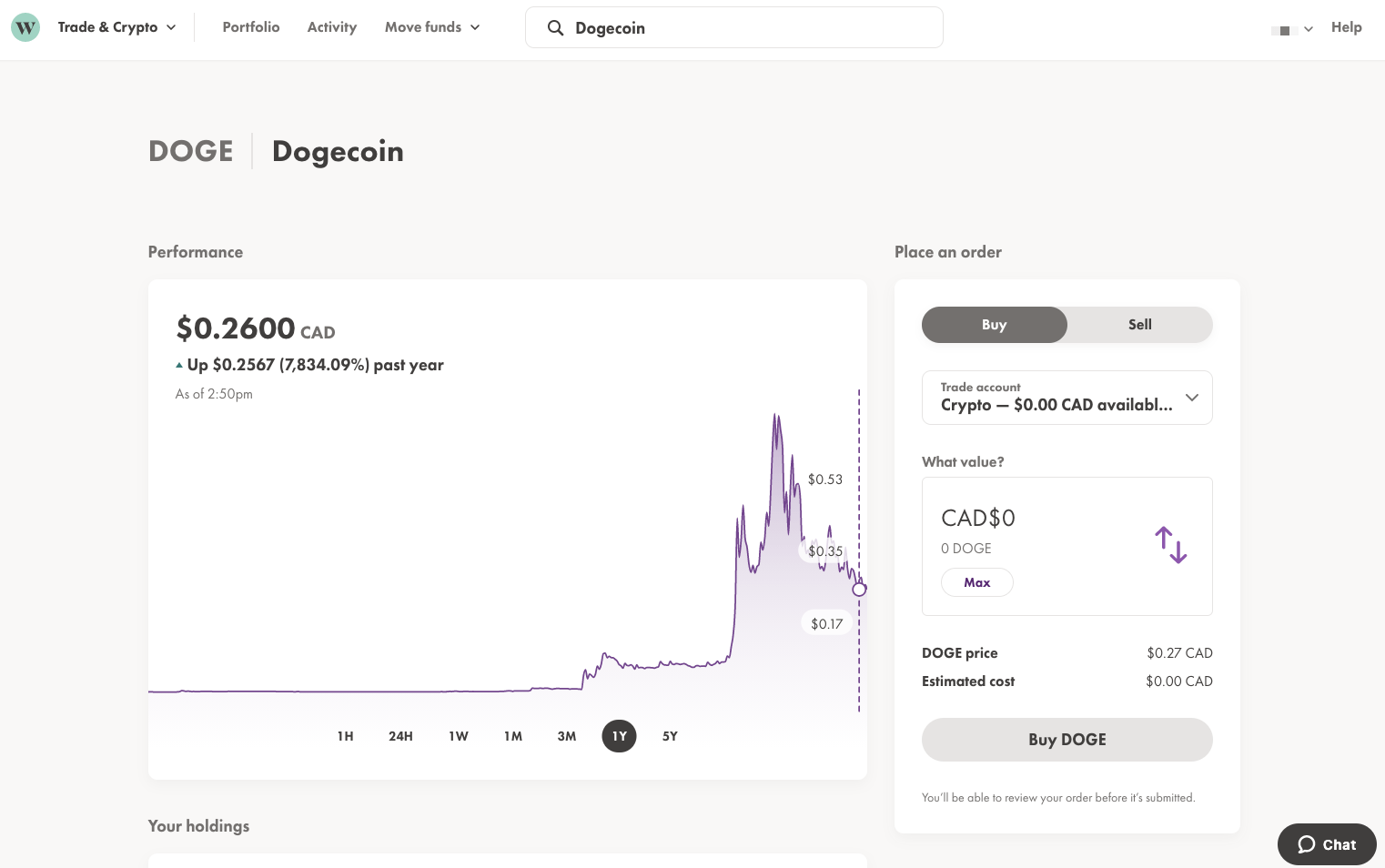Click the Estimated cost $0.00 CAD value
The width and height of the screenshot is (1385, 868).
pyautogui.click(x=1179, y=681)
